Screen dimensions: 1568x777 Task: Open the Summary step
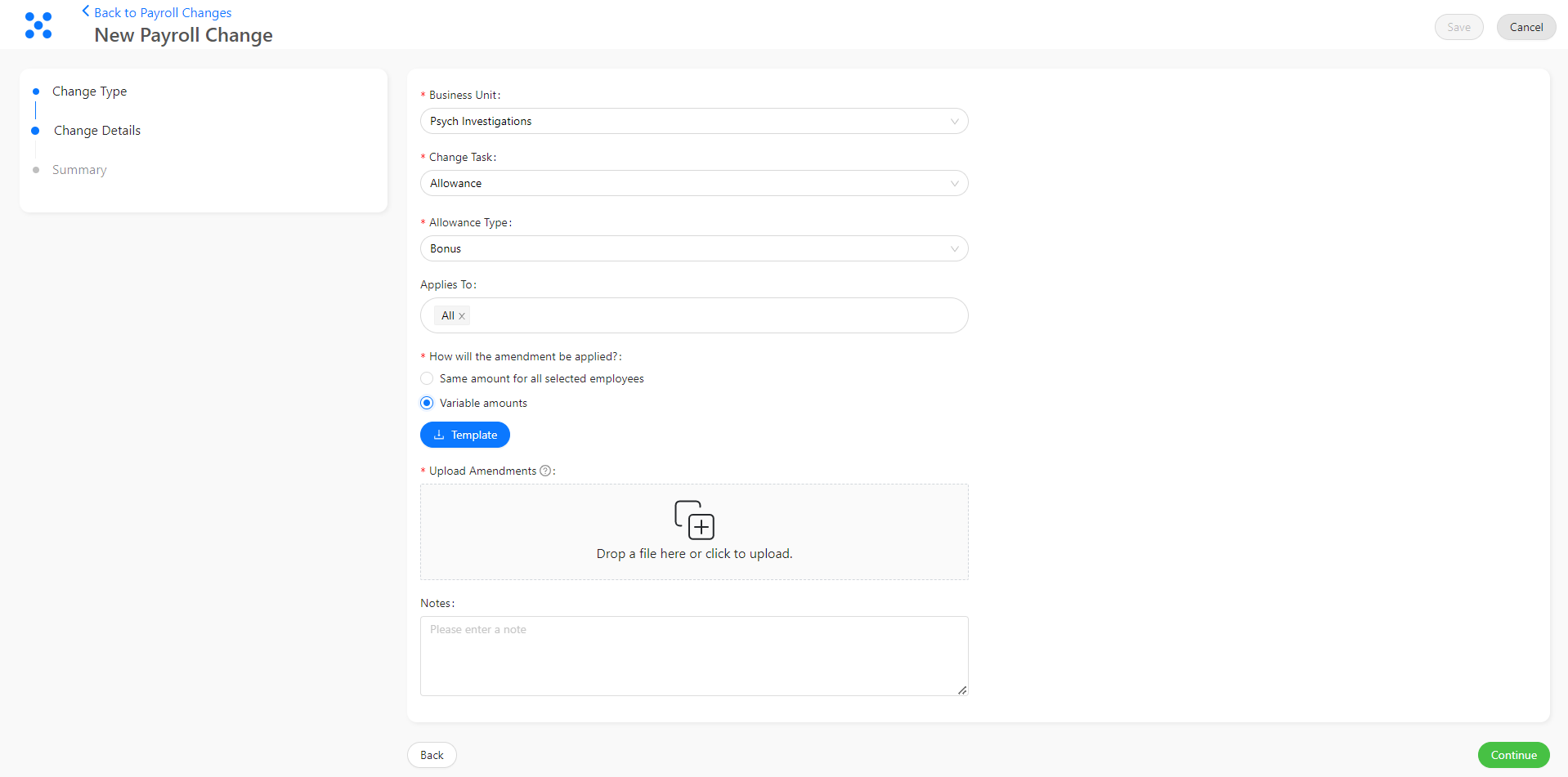click(x=79, y=170)
